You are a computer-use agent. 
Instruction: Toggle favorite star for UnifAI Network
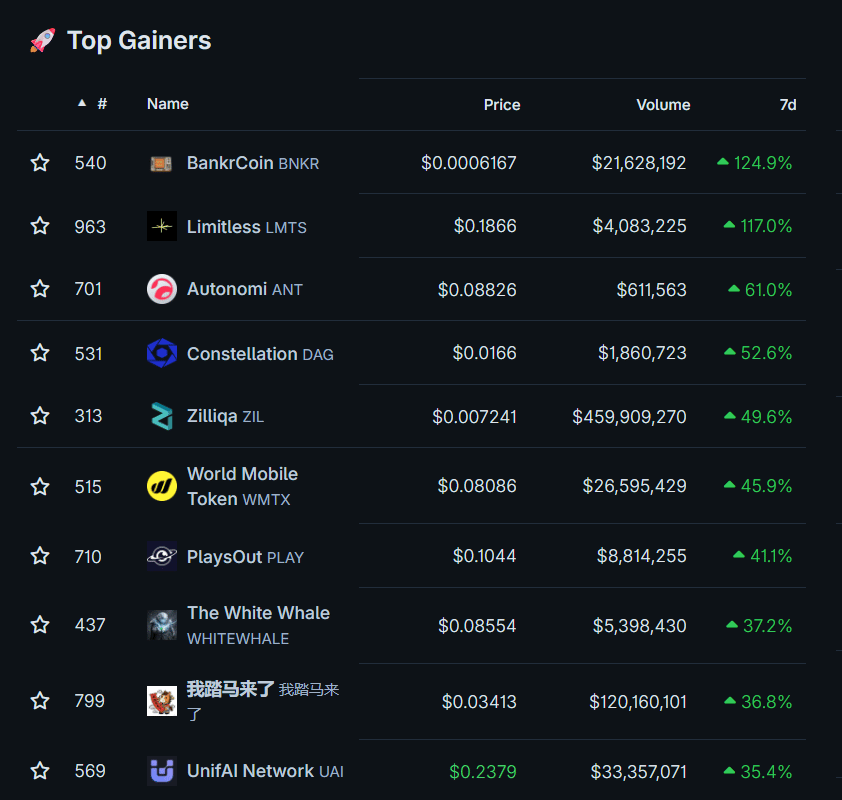pyautogui.click(x=40, y=771)
